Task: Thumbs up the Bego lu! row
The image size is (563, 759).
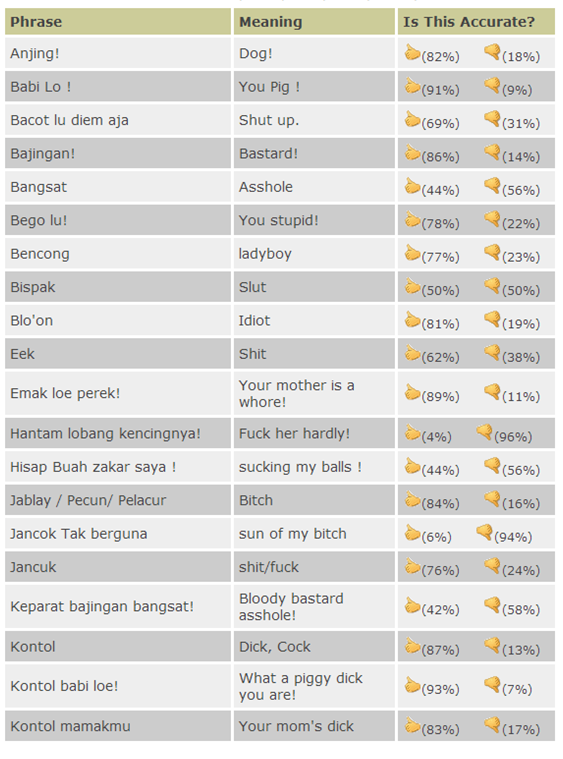Action: [x=412, y=219]
